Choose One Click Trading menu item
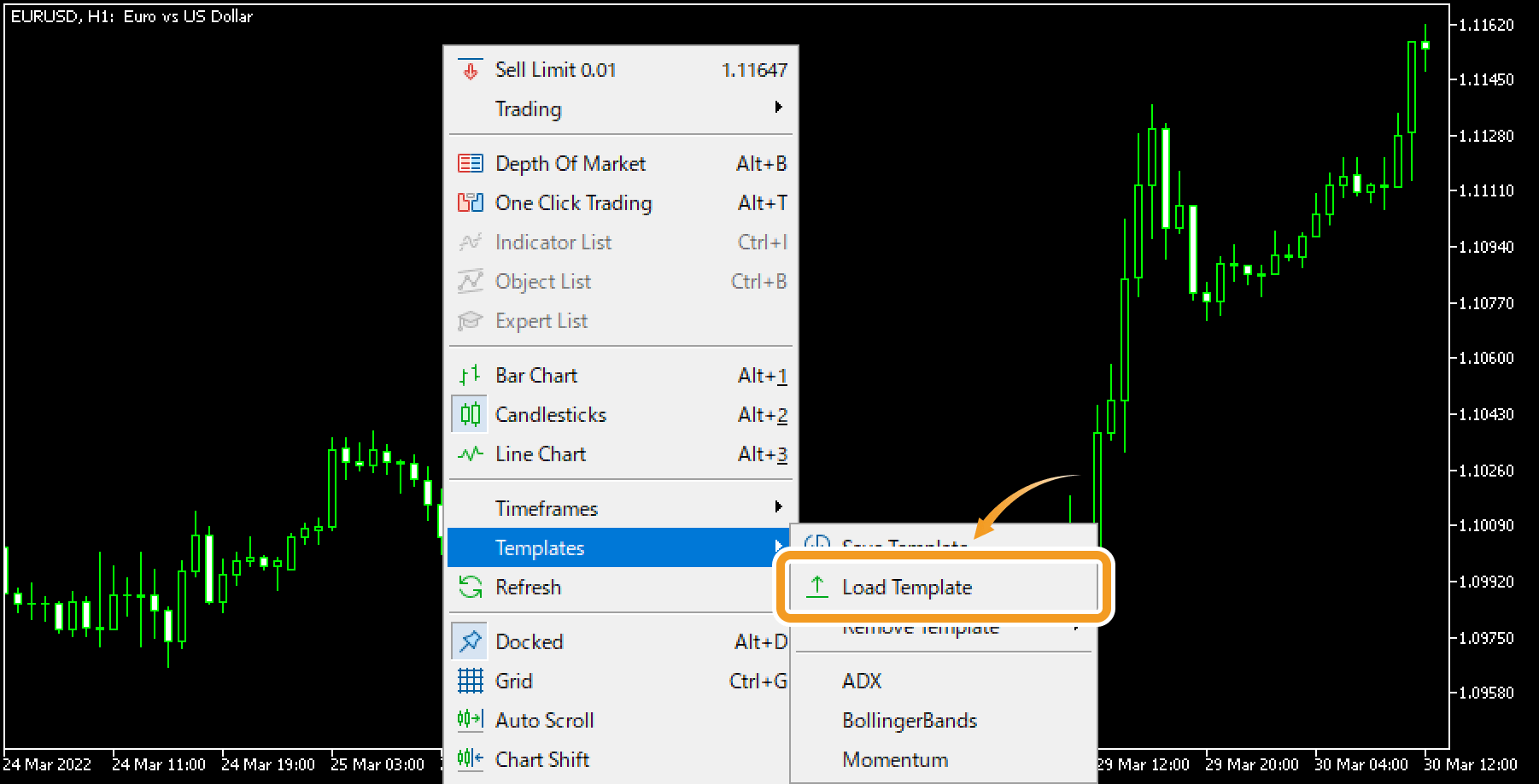1539x784 pixels. pyautogui.click(x=620, y=202)
